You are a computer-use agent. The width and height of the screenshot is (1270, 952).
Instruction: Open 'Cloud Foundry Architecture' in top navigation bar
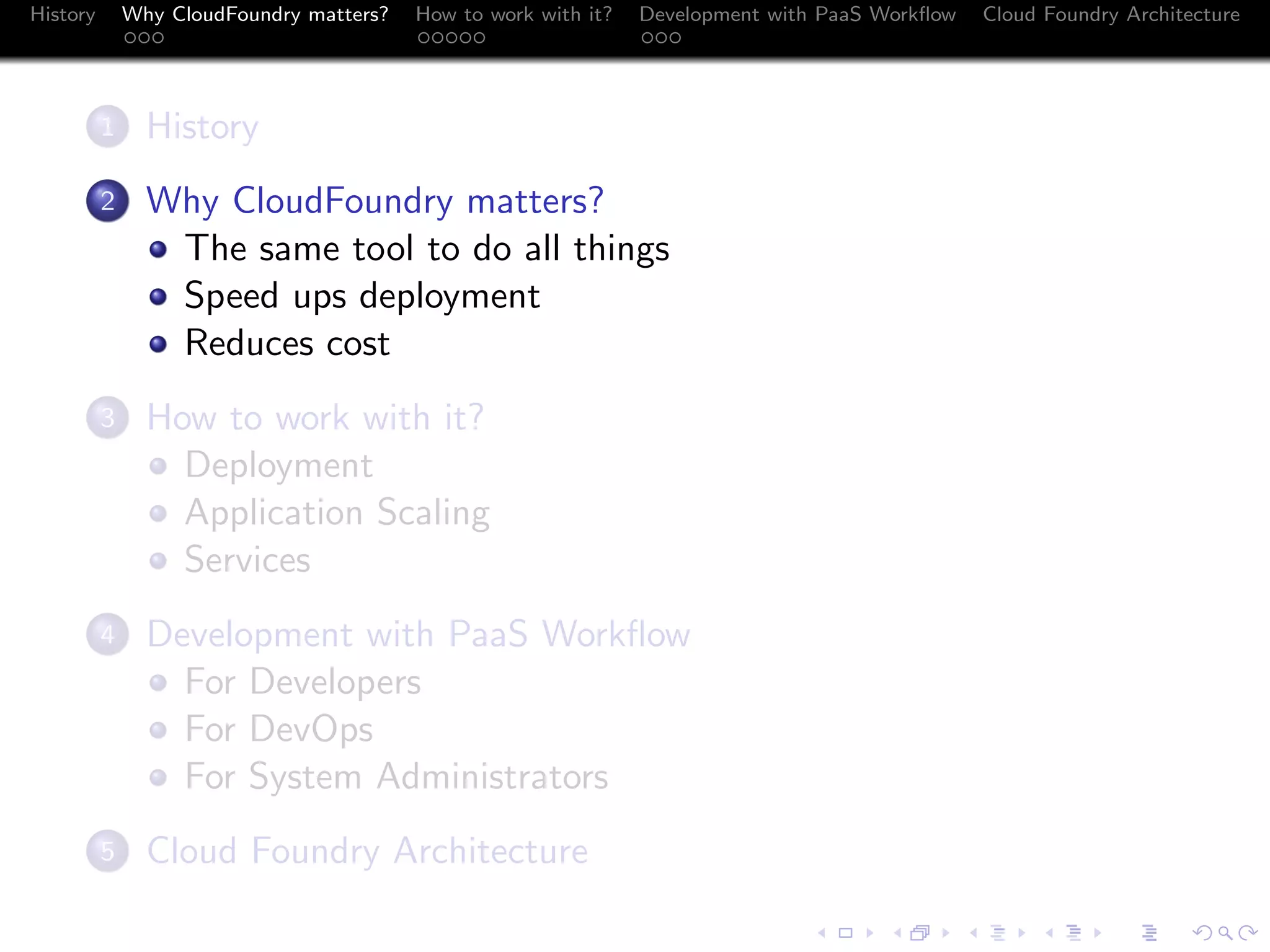(x=1111, y=14)
